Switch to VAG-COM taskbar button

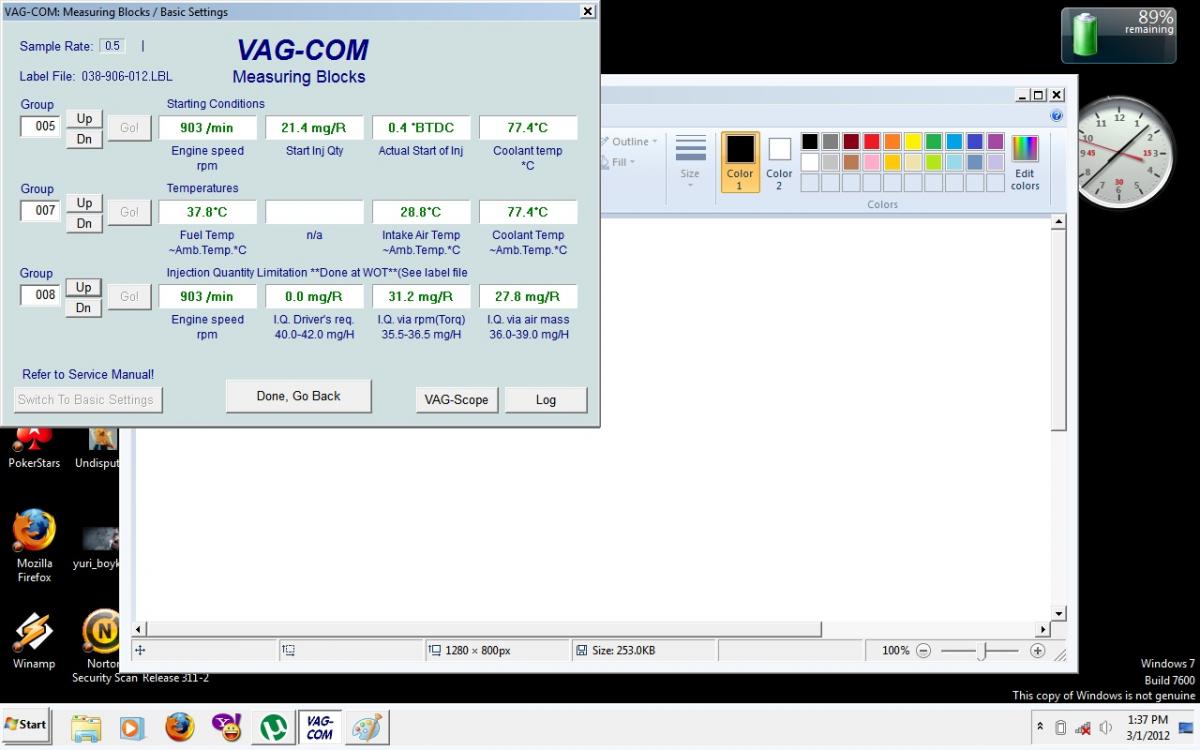coord(319,727)
